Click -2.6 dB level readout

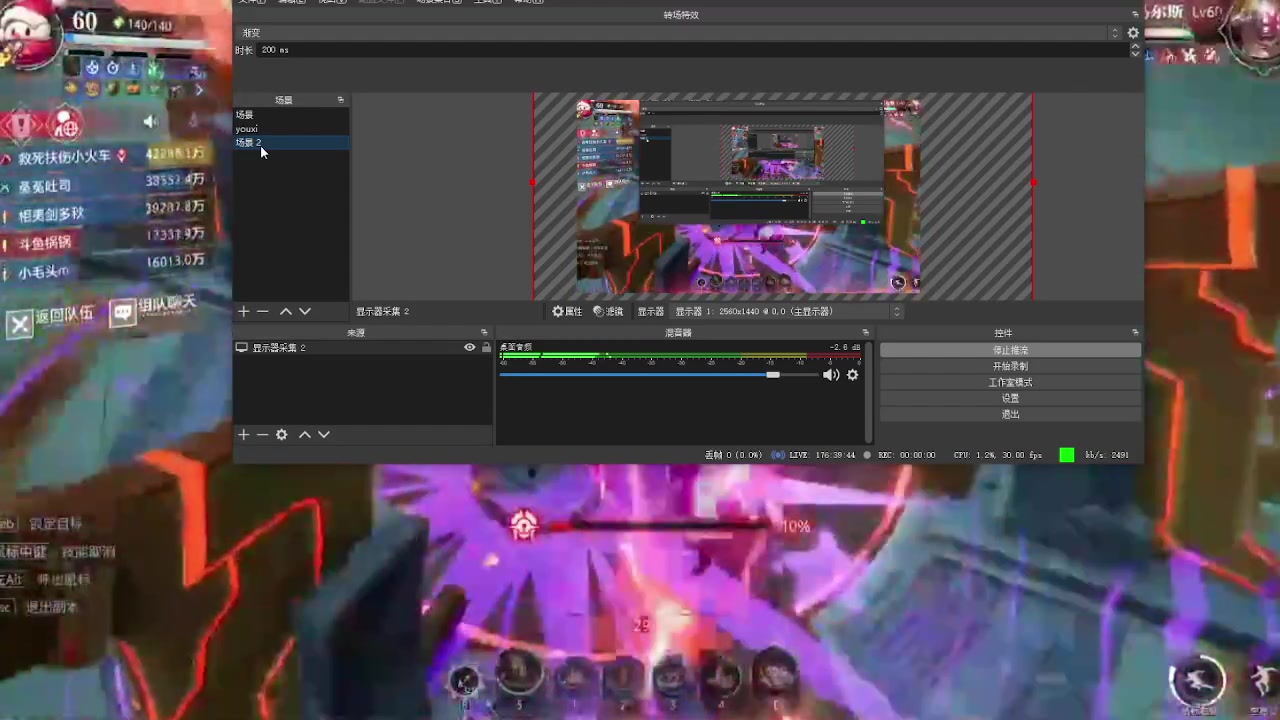tap(846, 347)
